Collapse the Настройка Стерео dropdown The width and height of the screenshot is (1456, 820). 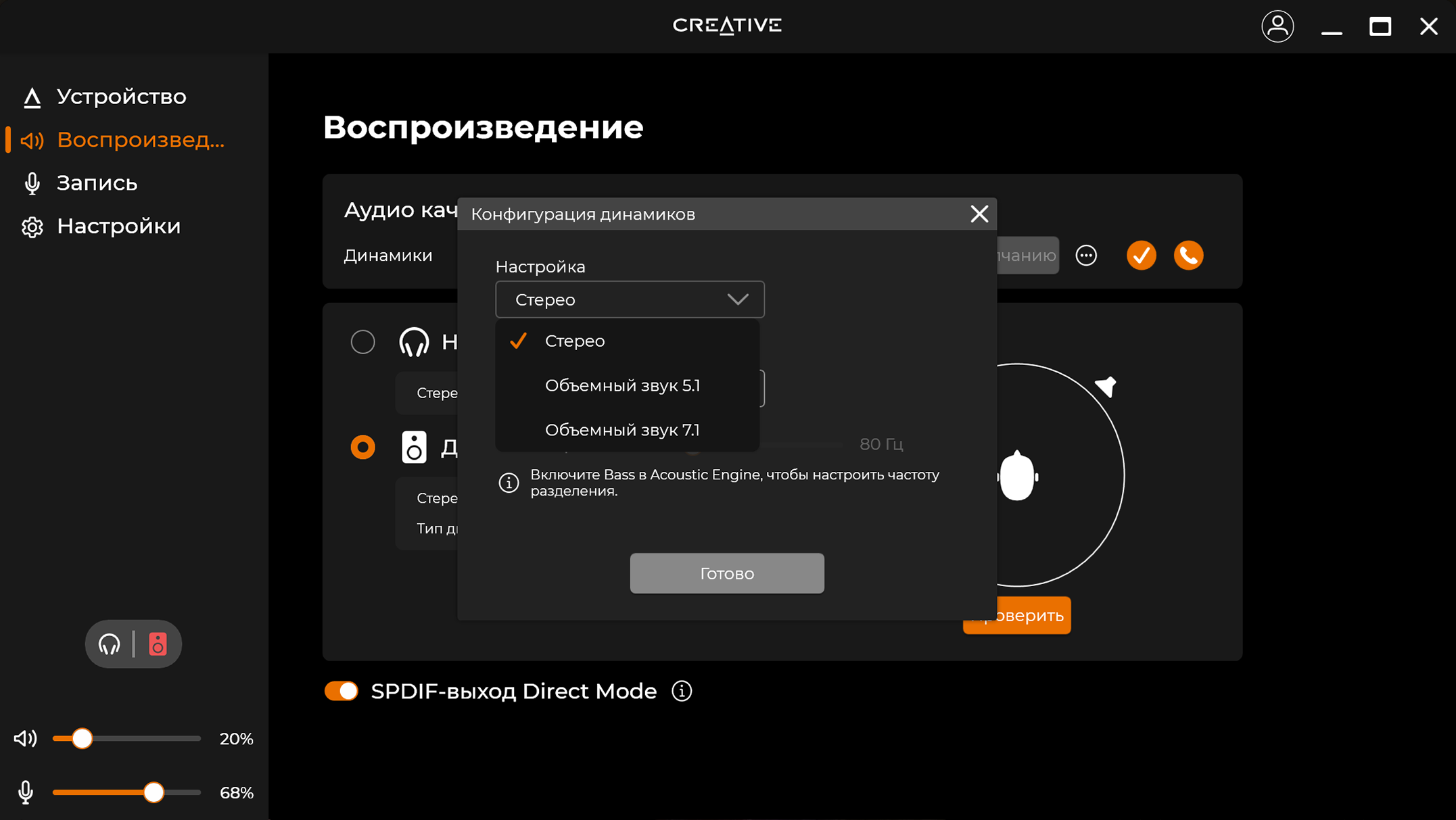[630, 299]
